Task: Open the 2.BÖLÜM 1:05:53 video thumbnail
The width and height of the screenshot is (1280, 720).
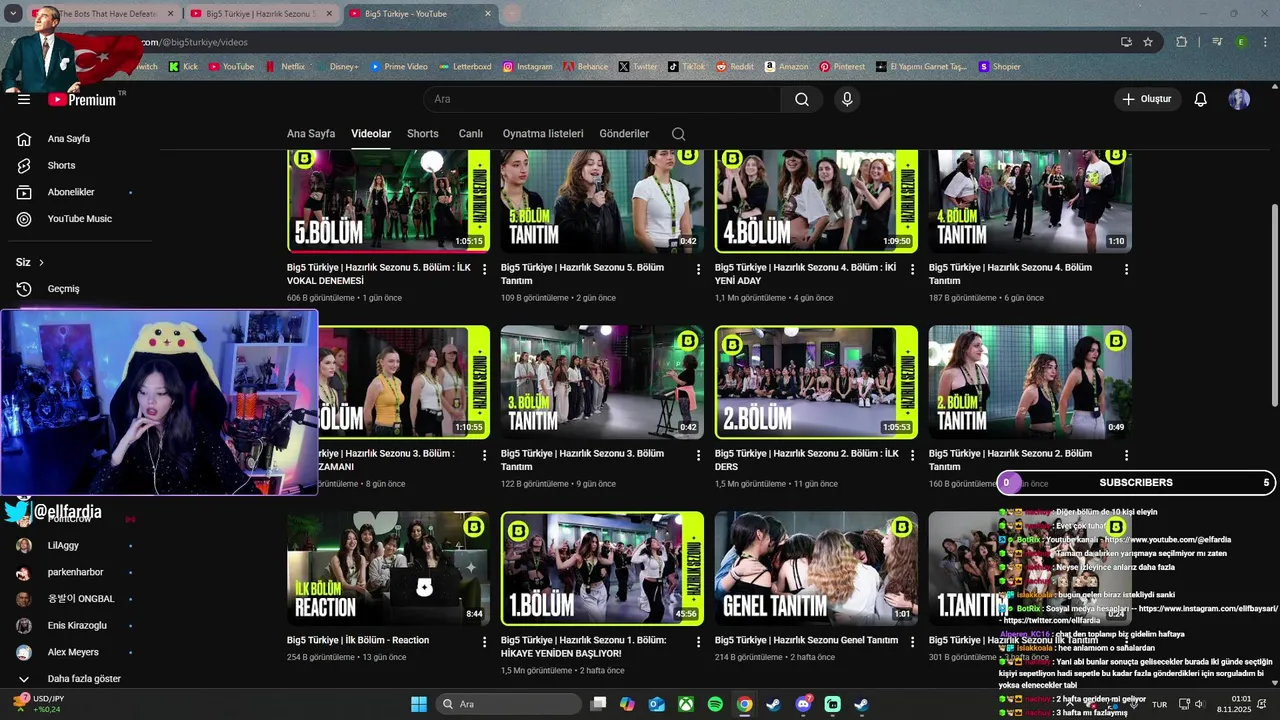Action: pos(816,382)
